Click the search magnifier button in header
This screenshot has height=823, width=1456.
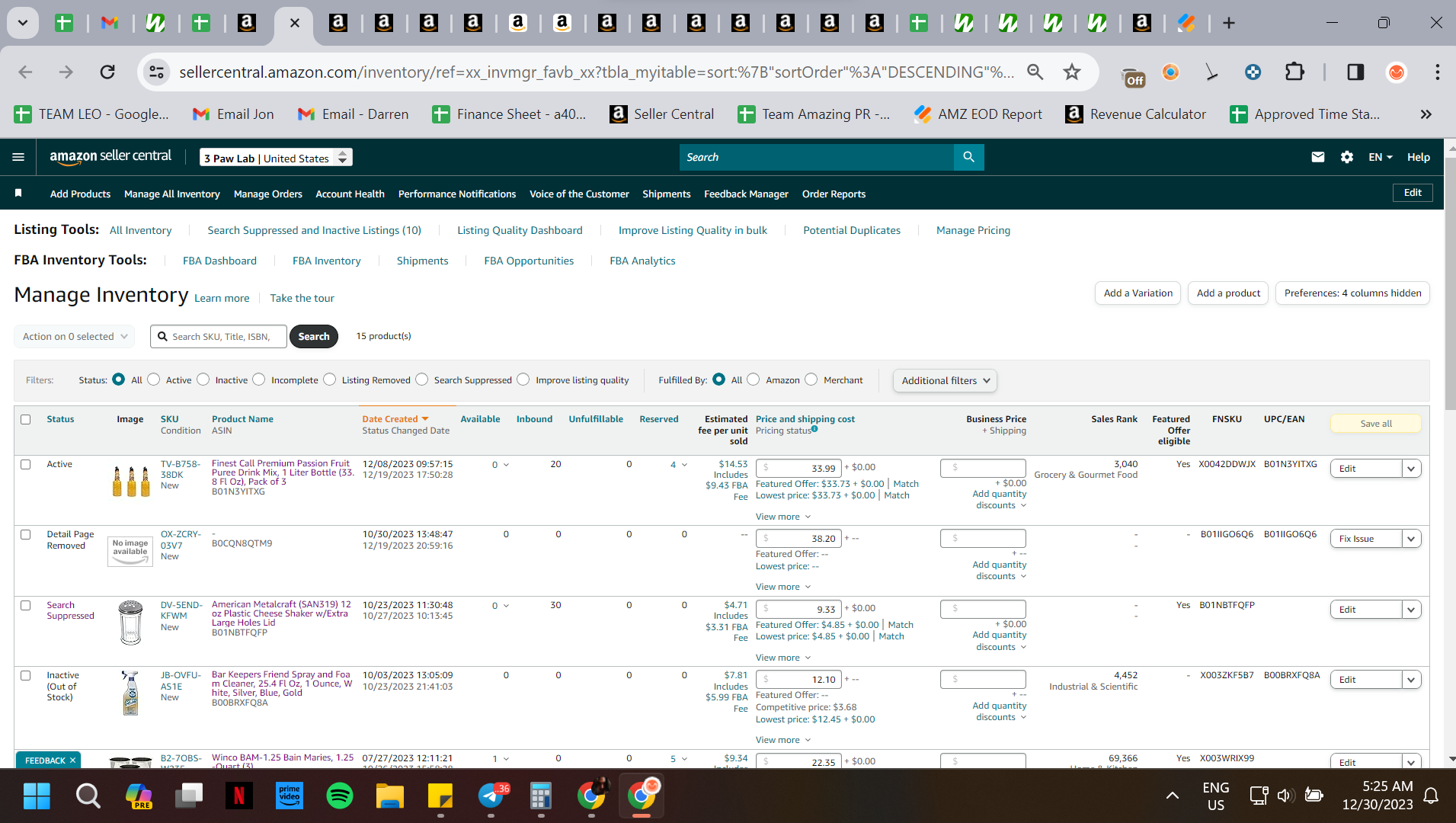point(968,157)
